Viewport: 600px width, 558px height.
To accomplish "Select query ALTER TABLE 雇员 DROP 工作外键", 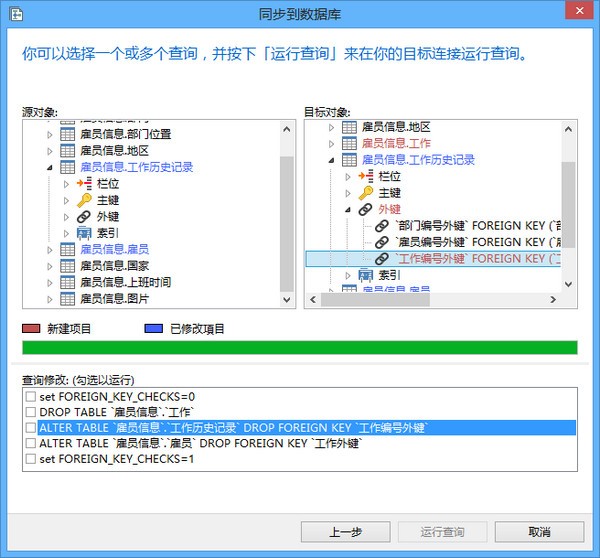I will [x=201, y=443].
